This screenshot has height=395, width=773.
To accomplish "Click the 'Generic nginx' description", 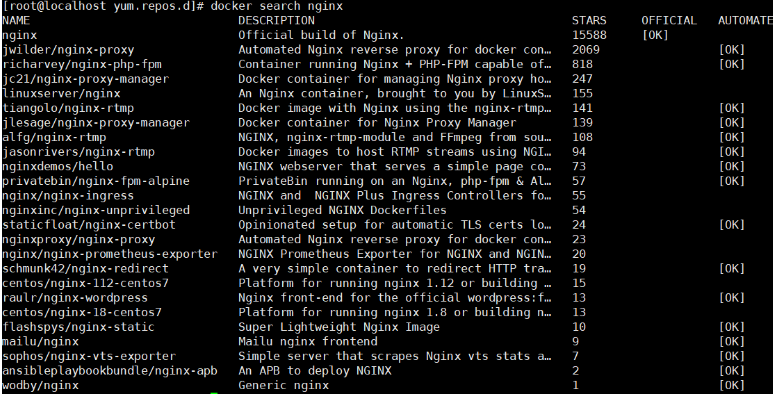I will pos(283,385).
